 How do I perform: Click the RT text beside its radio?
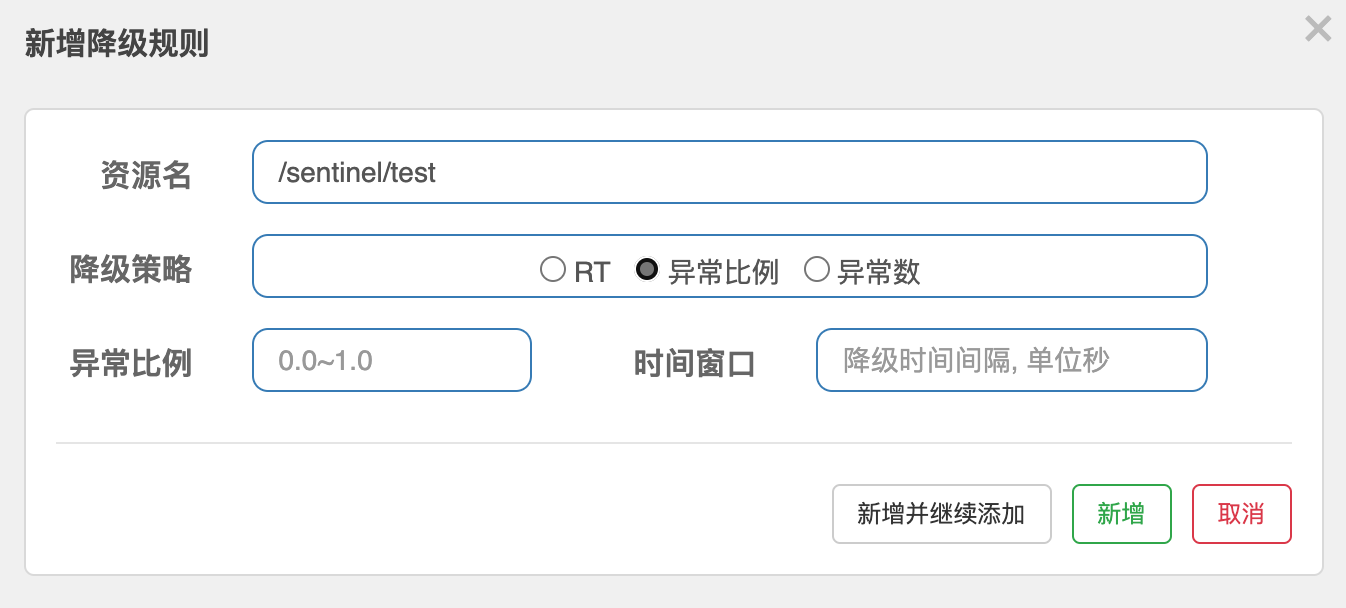(592, 272)
